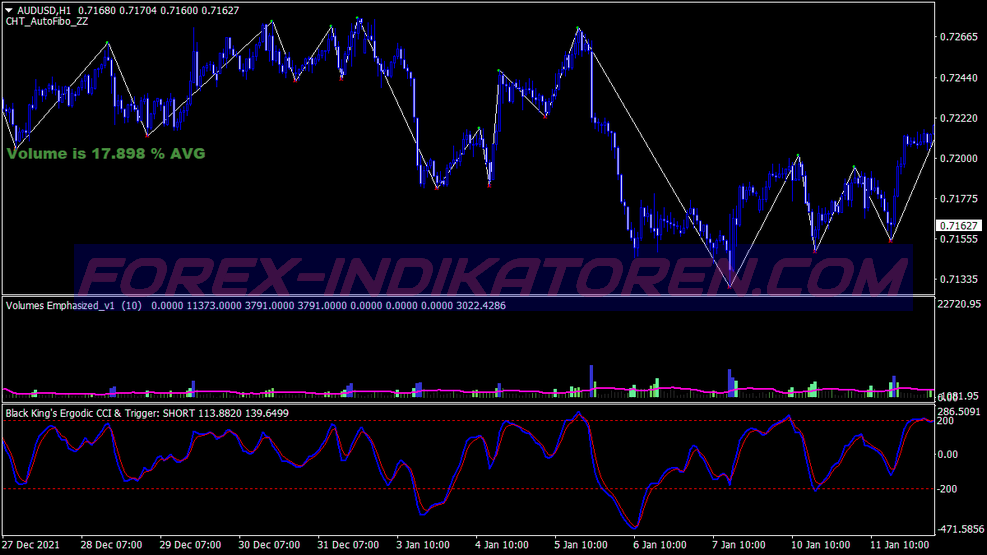Click the 0.71335 price axis level

tap(958, 280)
